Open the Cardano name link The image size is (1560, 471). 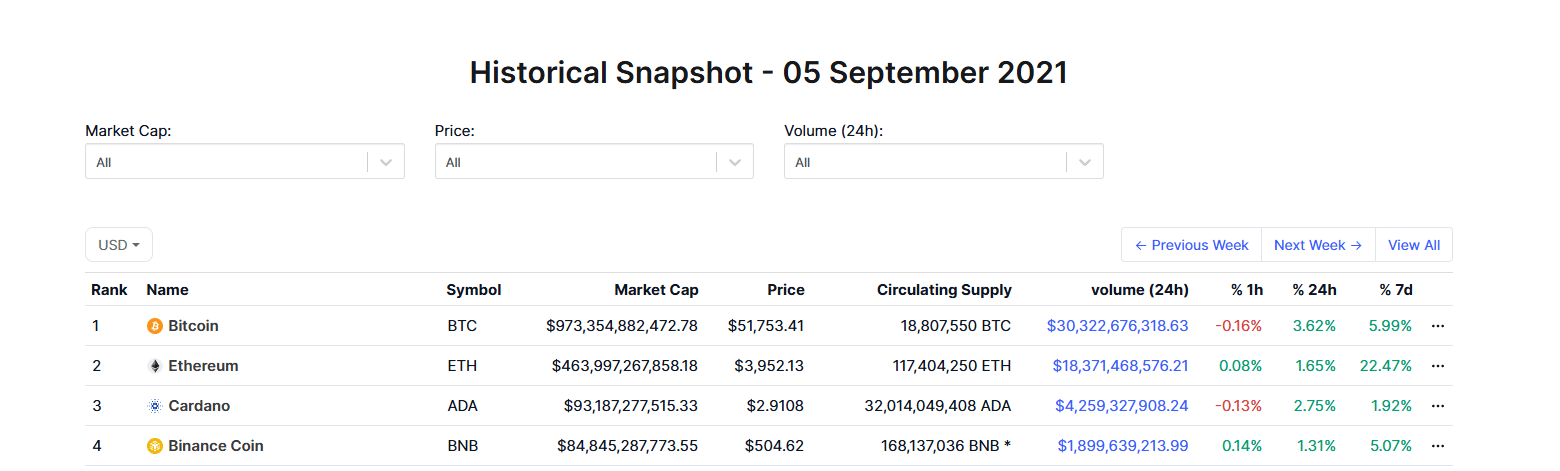point(199,406)
